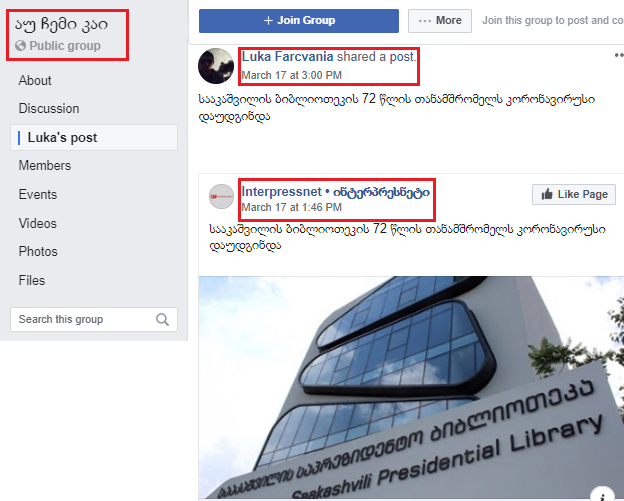Click the Public group globe icon
The height and width of the screenshot is (501, 624).
click(20, 46)
